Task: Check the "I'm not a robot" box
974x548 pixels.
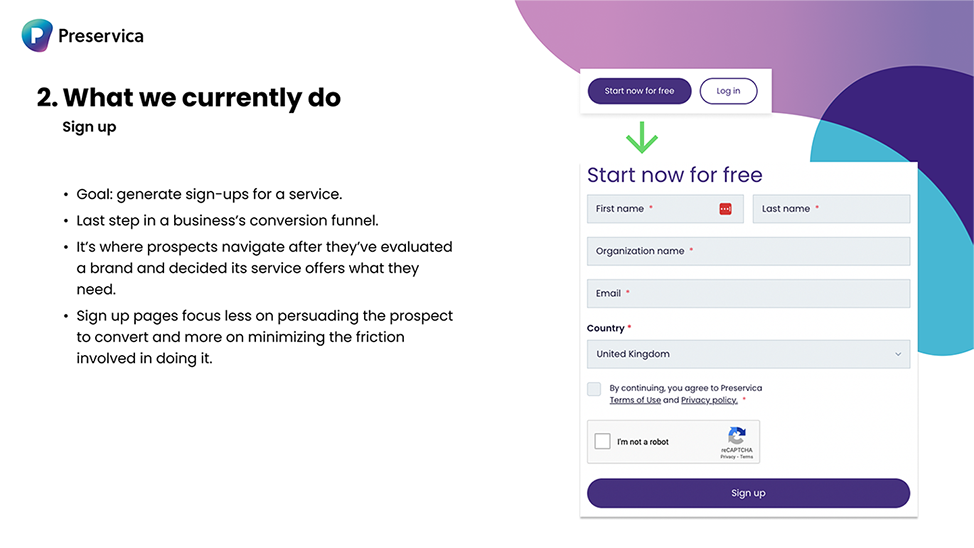Action: pos(602,441)
